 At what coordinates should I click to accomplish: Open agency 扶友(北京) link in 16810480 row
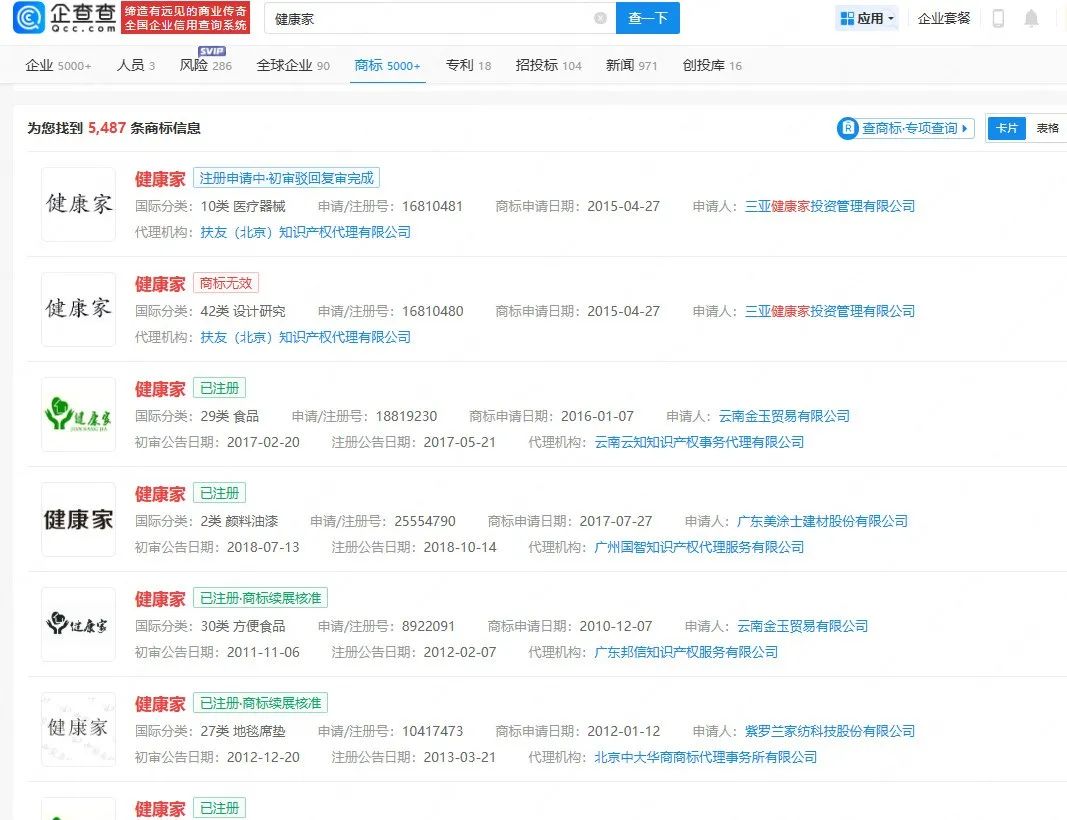tap(306, 337)
